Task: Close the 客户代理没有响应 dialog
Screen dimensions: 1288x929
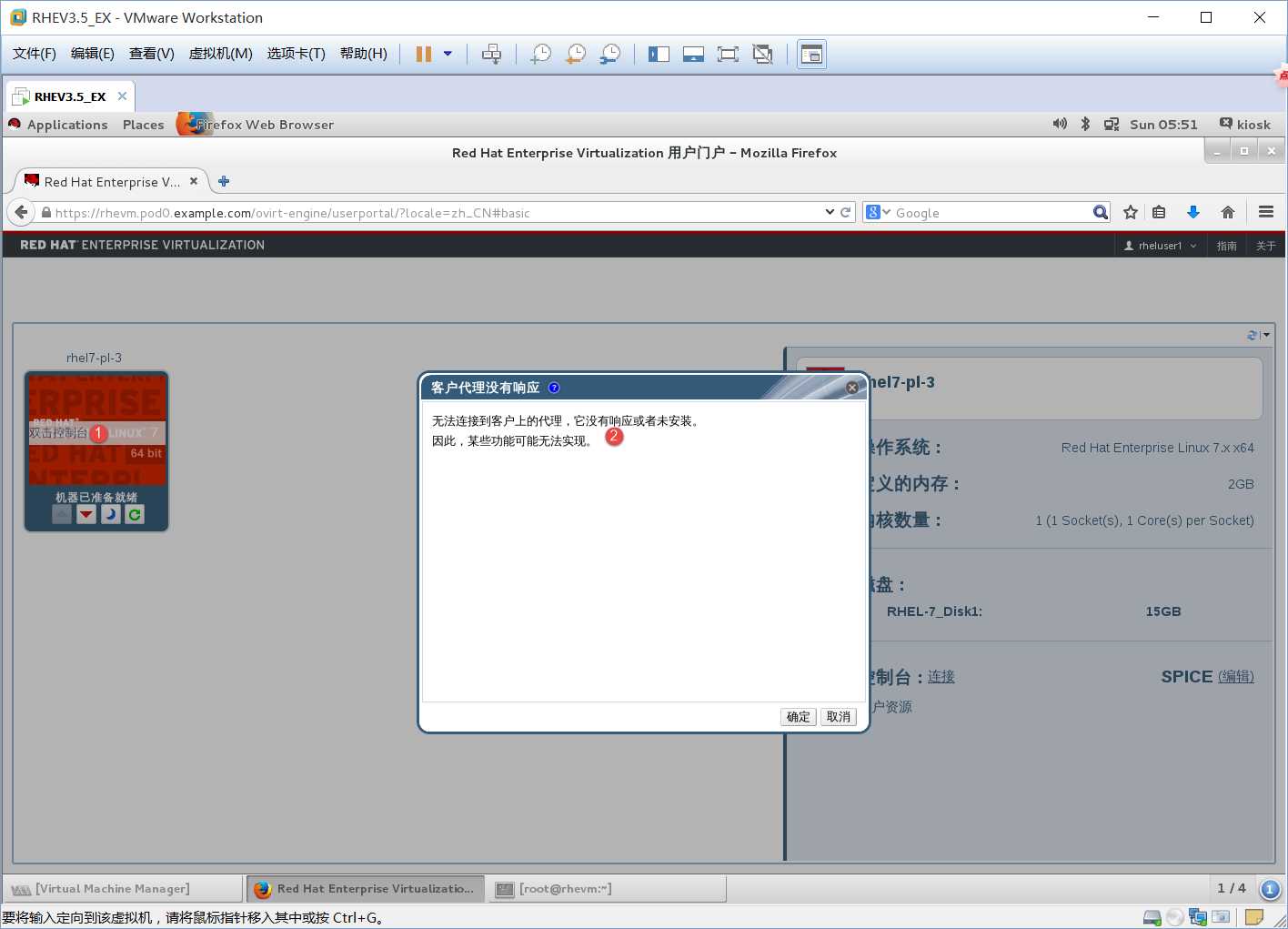Action: click(x=852, y=388)
